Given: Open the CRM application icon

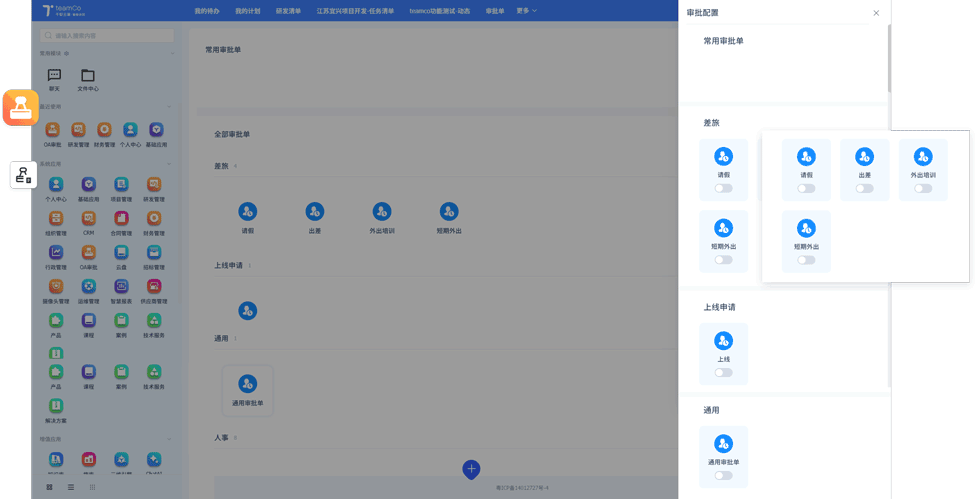Looking at the screenshot, I should click(88, 219).
